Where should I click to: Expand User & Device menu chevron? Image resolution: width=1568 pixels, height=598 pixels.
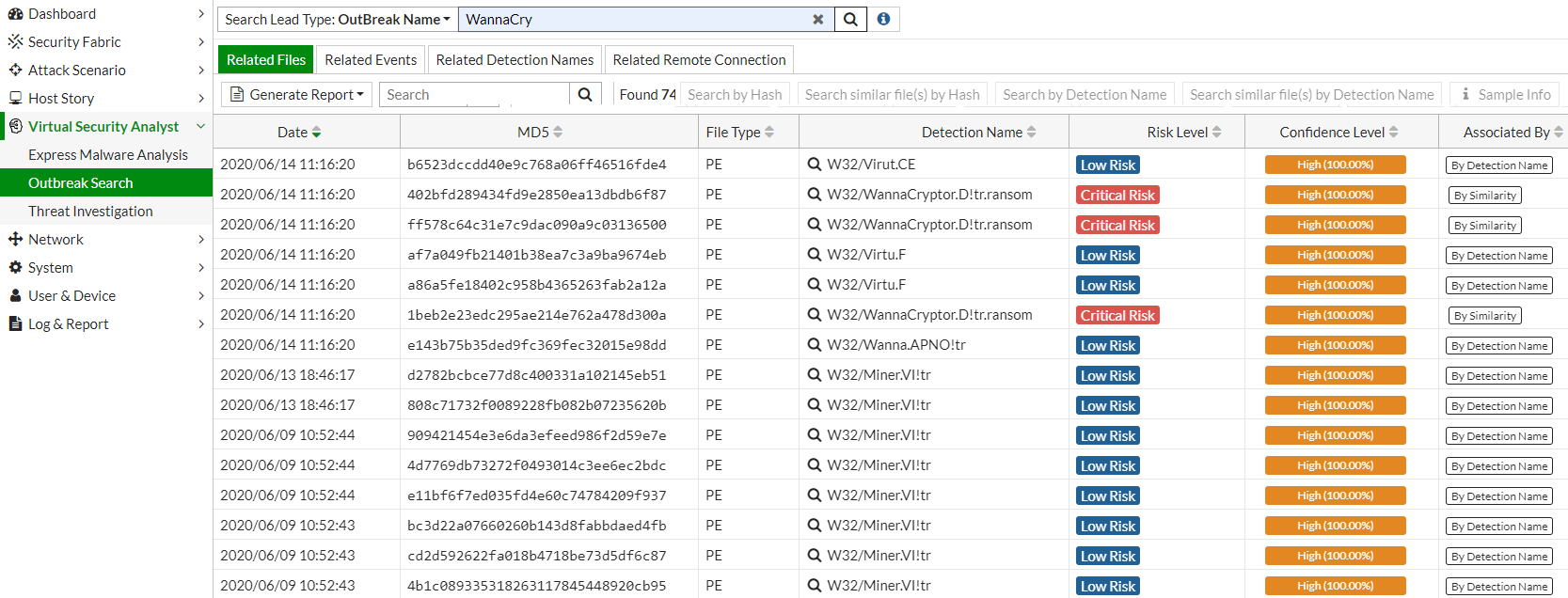click(x=201, y=296)
